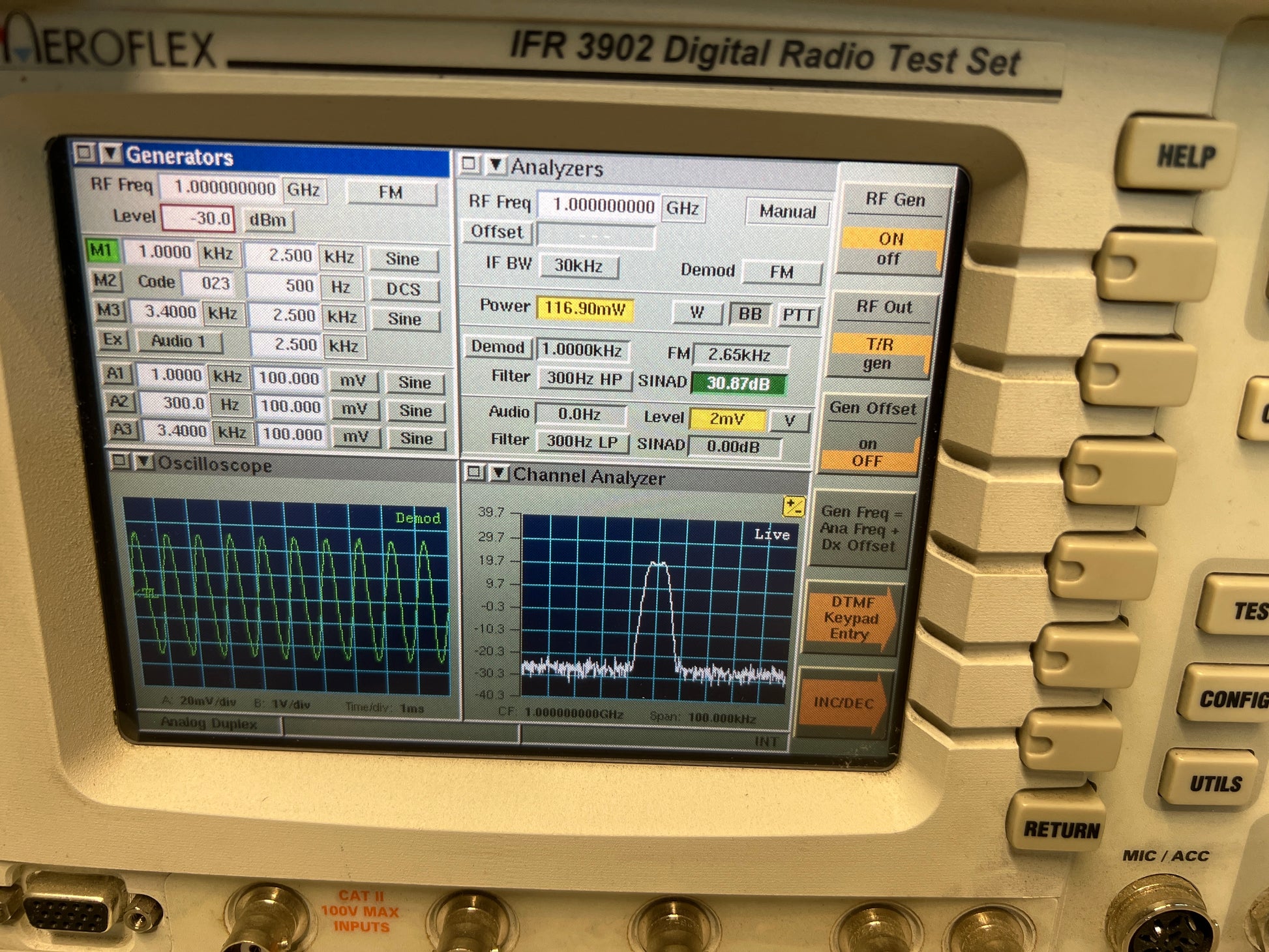The image size is (1269, 952).
Task: Select the PTT option beside Power
Action: [798, 316]
